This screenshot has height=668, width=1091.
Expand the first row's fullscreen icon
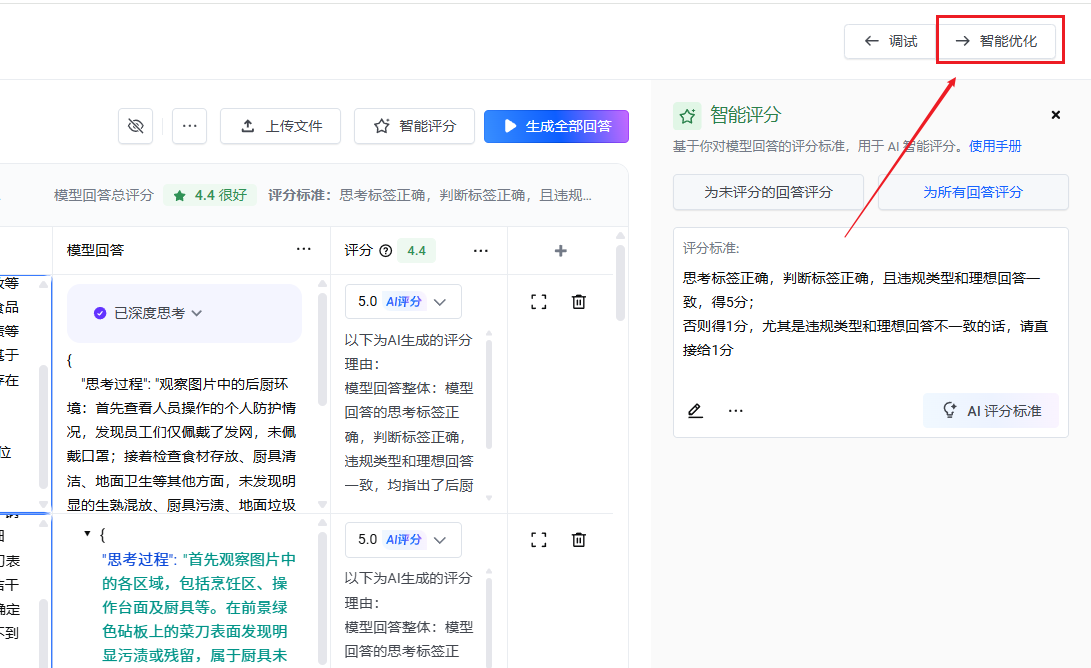point(539,301)
